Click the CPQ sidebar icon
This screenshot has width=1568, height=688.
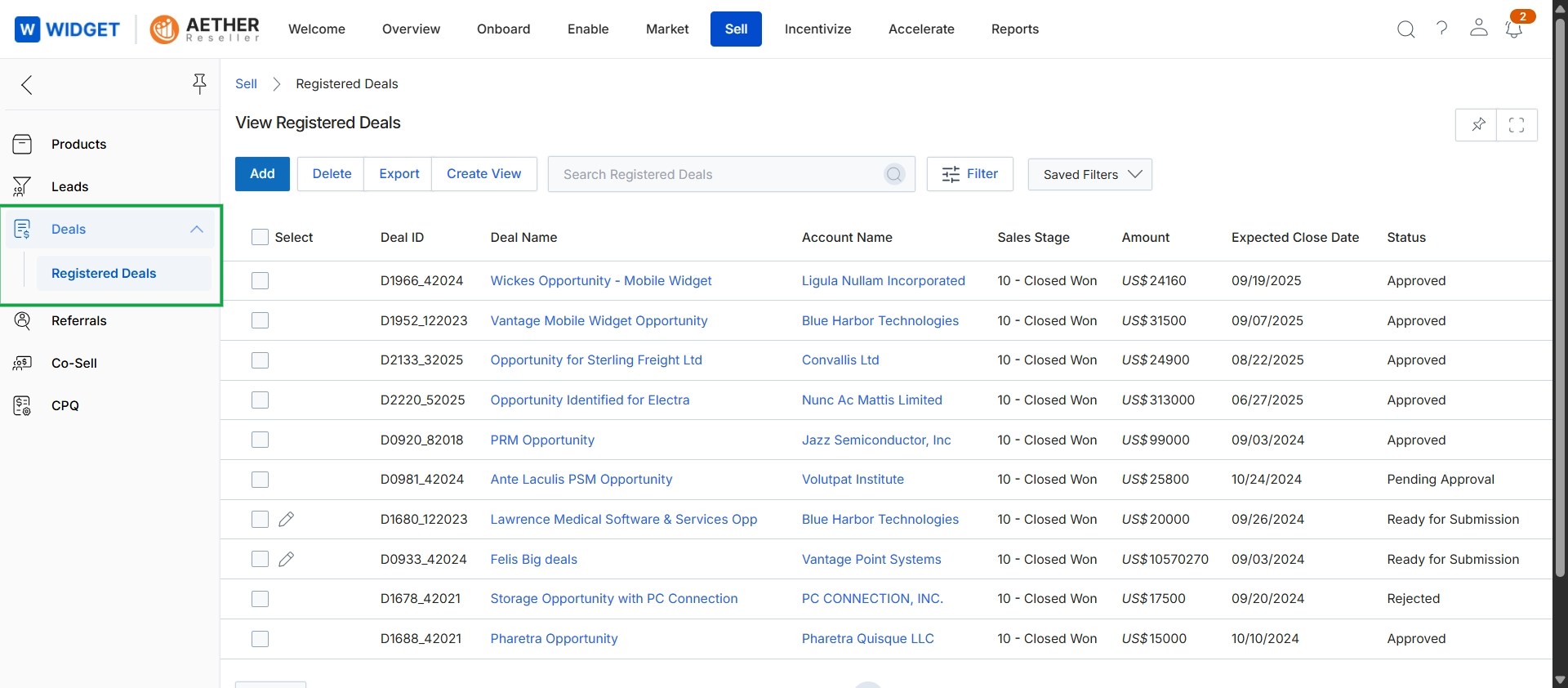tap(23, 406)
